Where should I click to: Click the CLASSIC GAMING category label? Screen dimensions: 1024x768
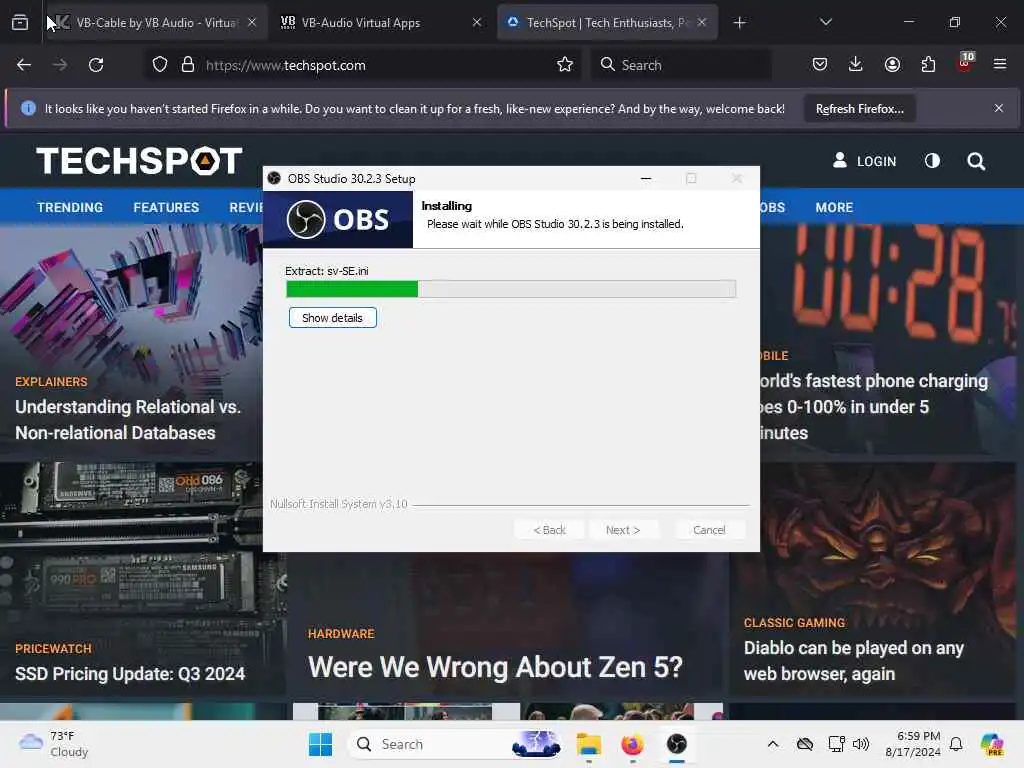click(794, 622)
